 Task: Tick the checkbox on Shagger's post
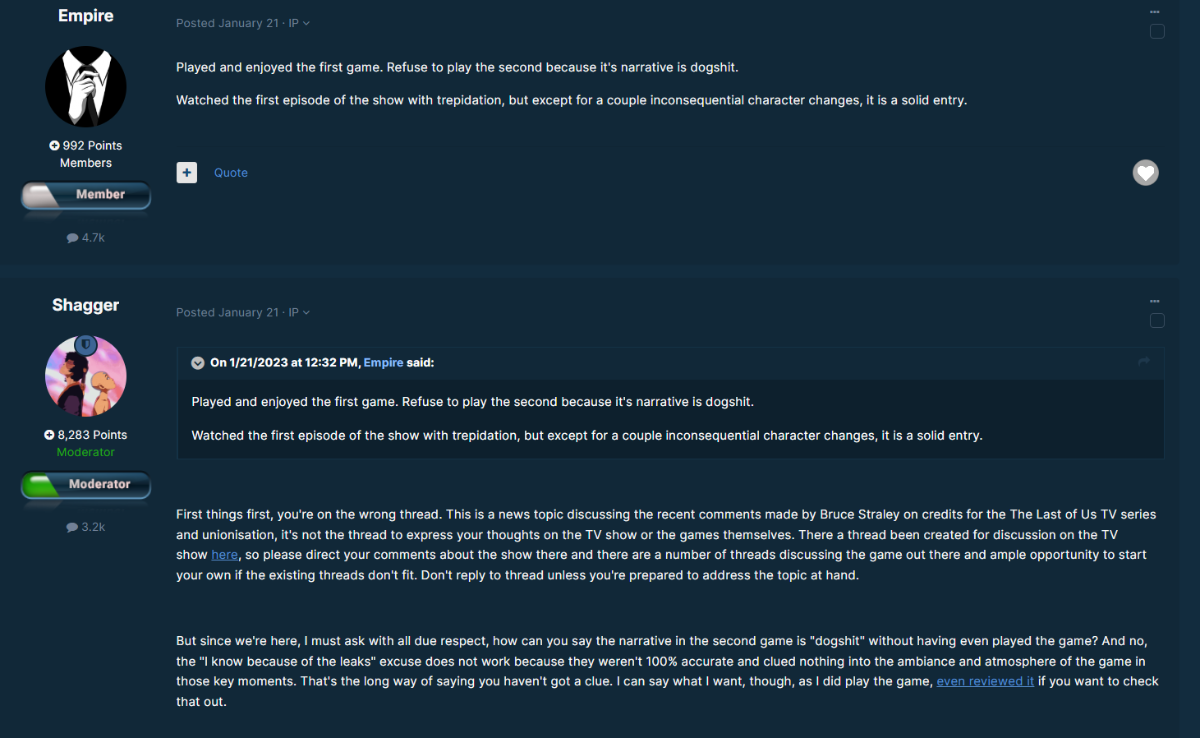pos(1157,320)
